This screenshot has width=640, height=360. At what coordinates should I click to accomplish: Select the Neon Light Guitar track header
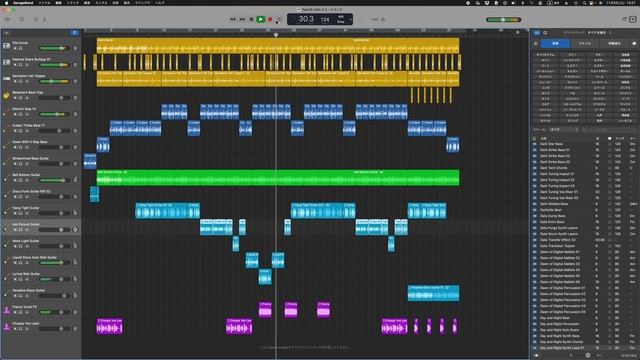click(40, 244)
